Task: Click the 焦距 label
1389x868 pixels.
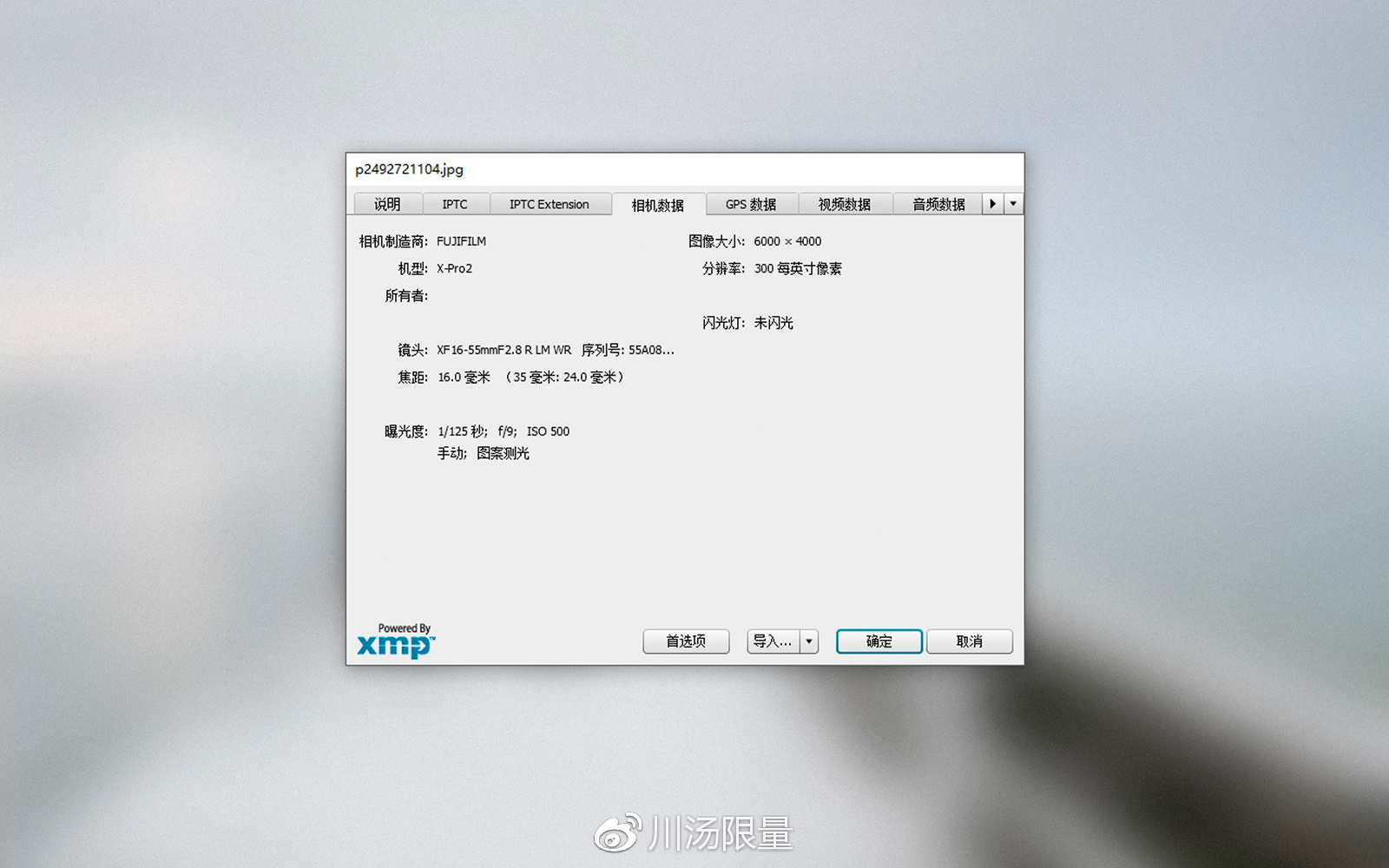Action: 413,377
